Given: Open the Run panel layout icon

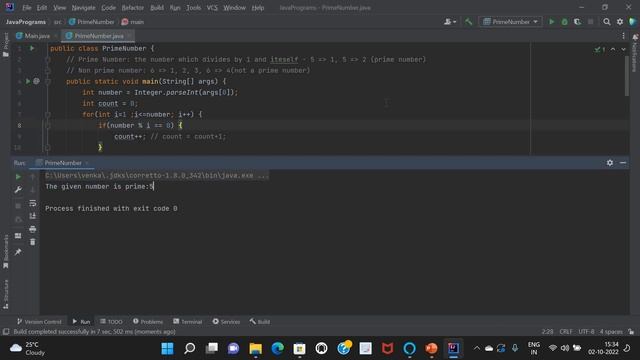Looking at the screenshot, I should [18, 236].
